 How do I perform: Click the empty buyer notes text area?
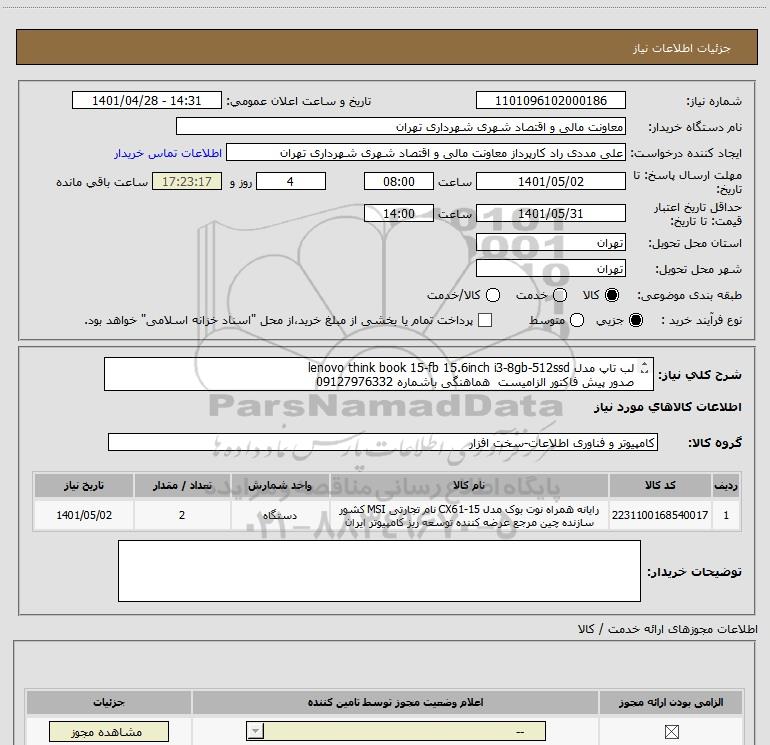(379, 571)
